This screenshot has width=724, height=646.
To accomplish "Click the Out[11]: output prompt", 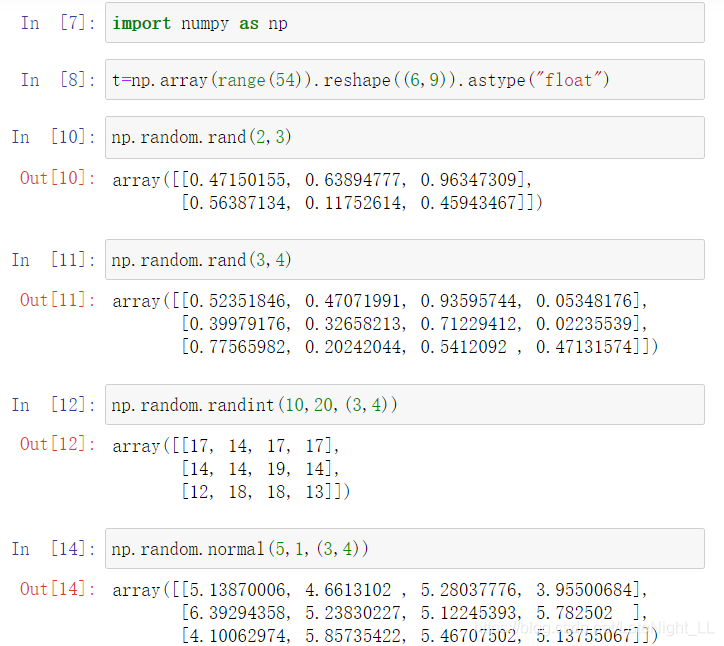I will pyautogui.click(x=58, y=300).
